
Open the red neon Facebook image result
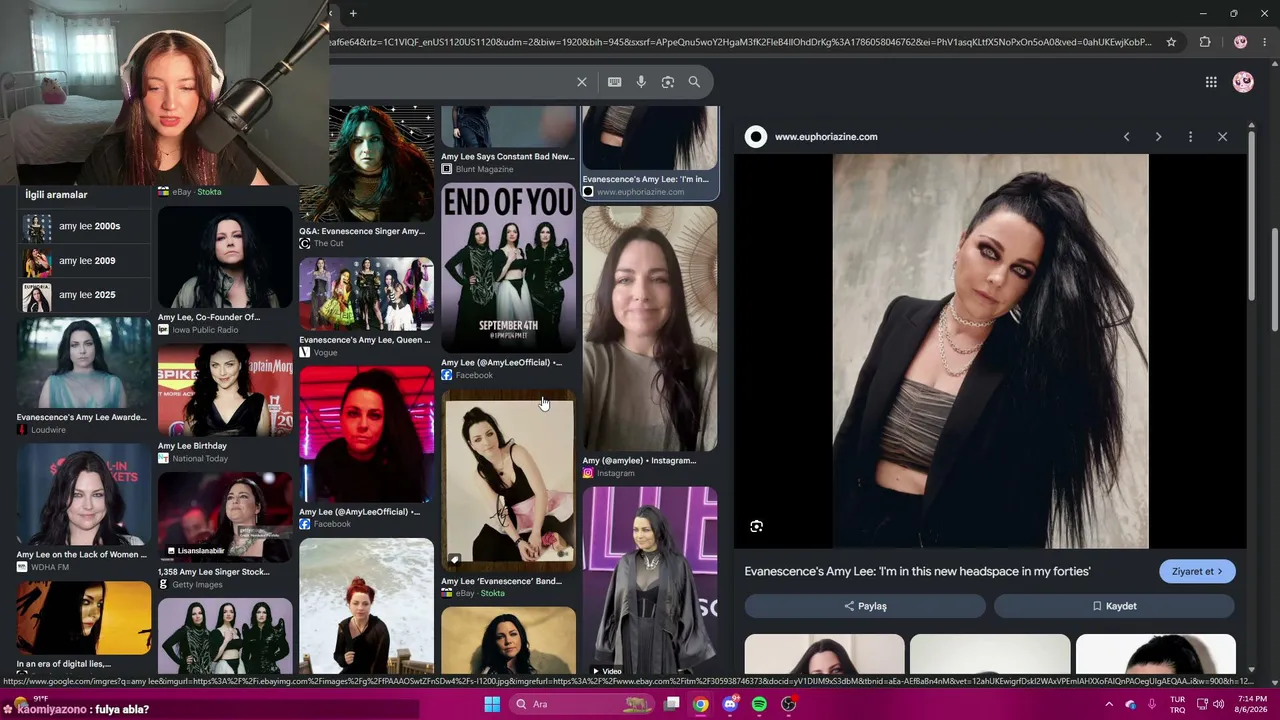point(366,435)
